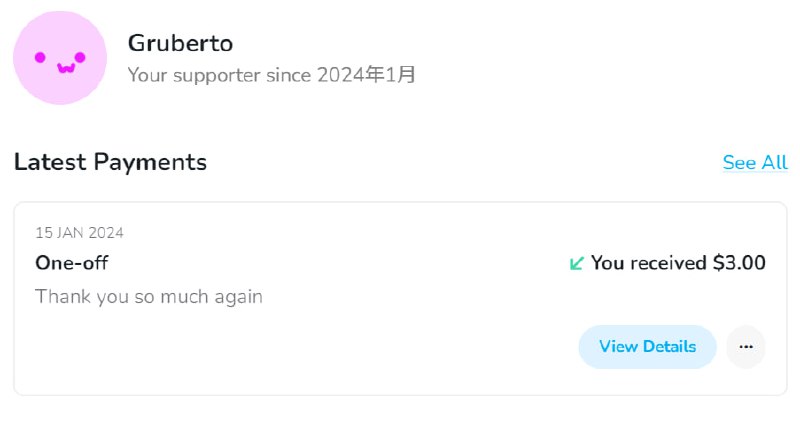Viewport: 800px width, 445px height.
Task: Click the 15 JAN 2024 payment date
Action: (79, 233)
